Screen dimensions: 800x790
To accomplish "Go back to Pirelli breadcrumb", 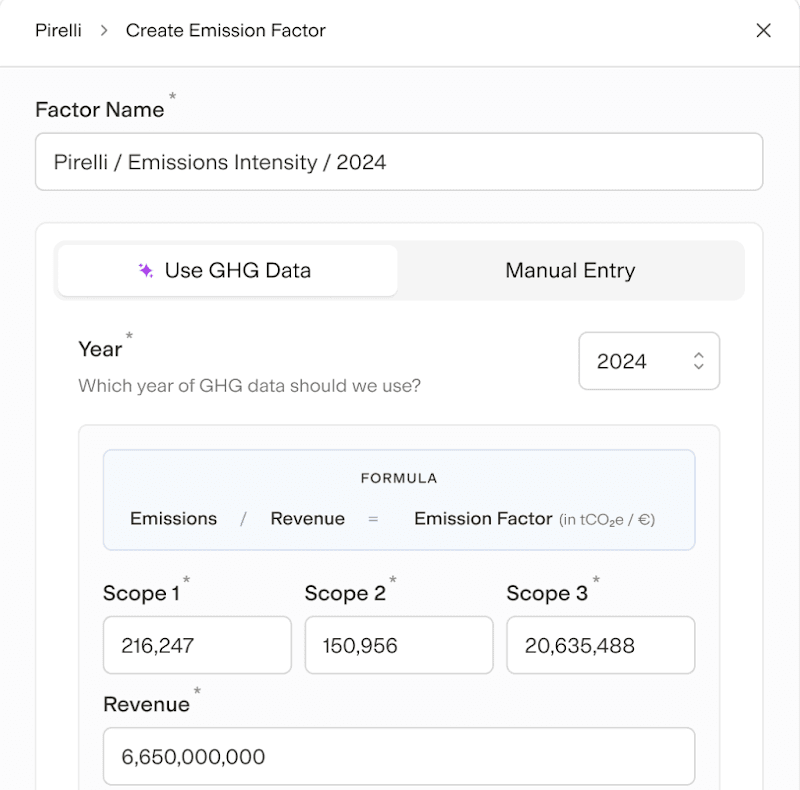I will pyautogui.click(x=58, y=31).
